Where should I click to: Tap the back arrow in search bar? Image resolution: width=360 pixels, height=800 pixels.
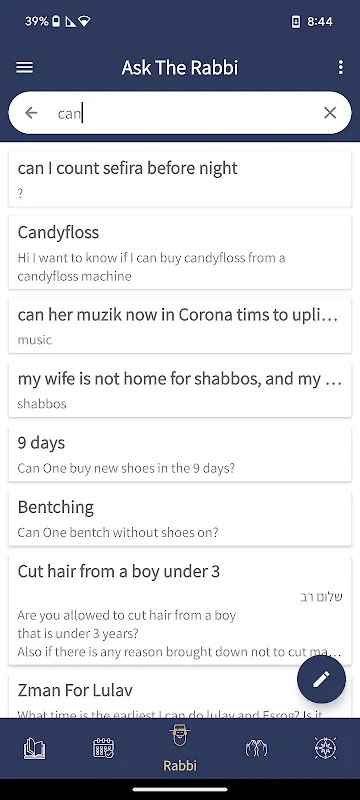click(31, 113)
